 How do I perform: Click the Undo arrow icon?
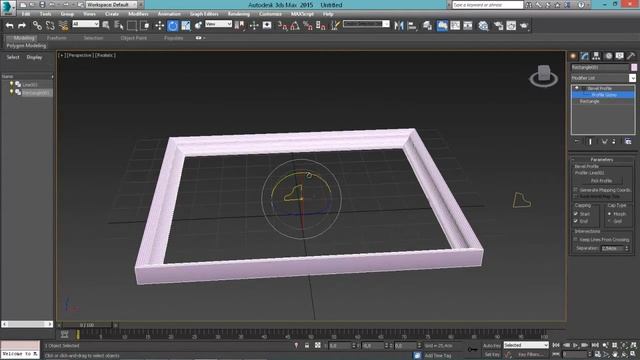tap(9, 26)
